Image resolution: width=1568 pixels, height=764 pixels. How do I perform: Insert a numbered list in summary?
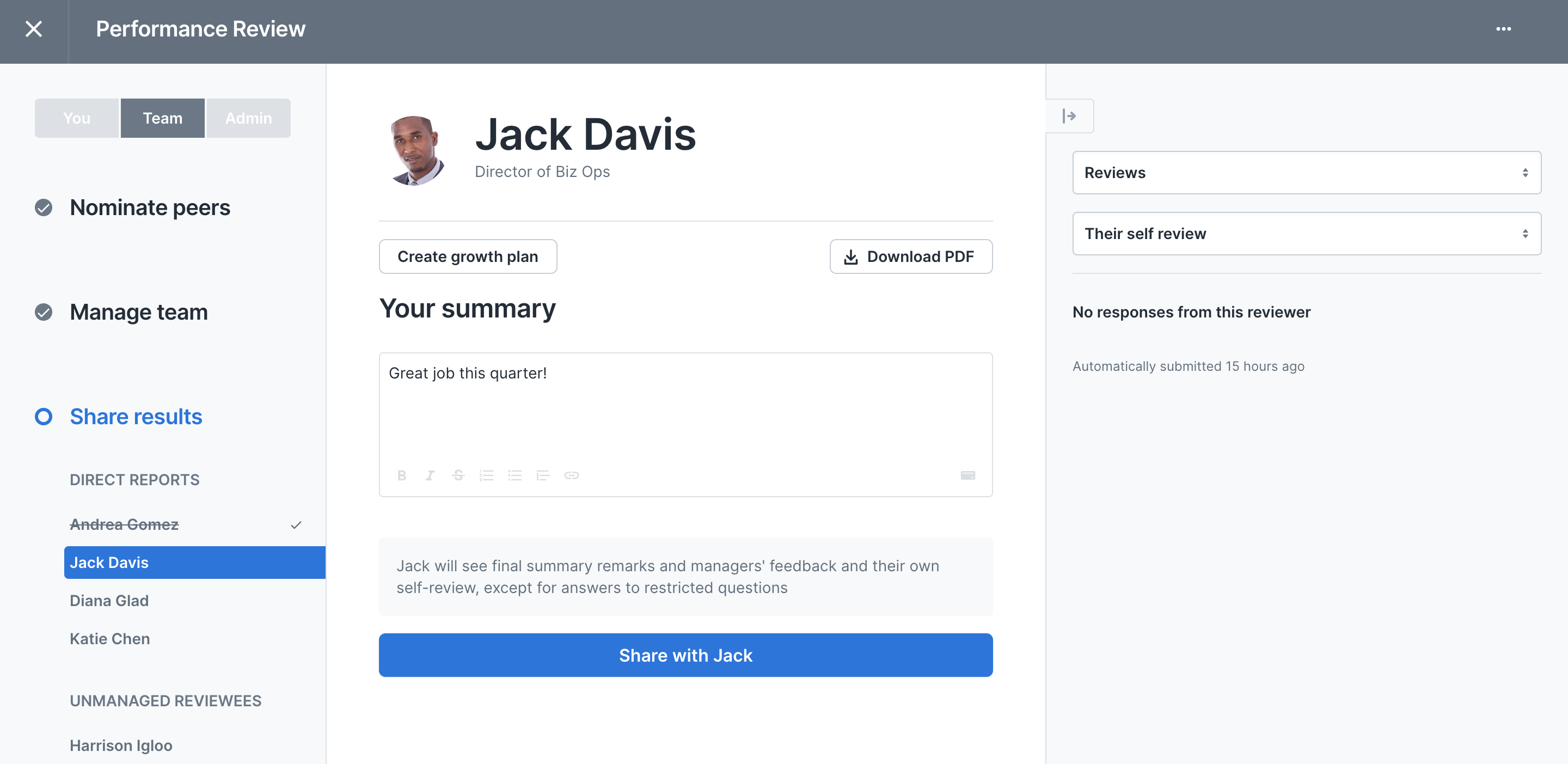click(x=486, y=475)
